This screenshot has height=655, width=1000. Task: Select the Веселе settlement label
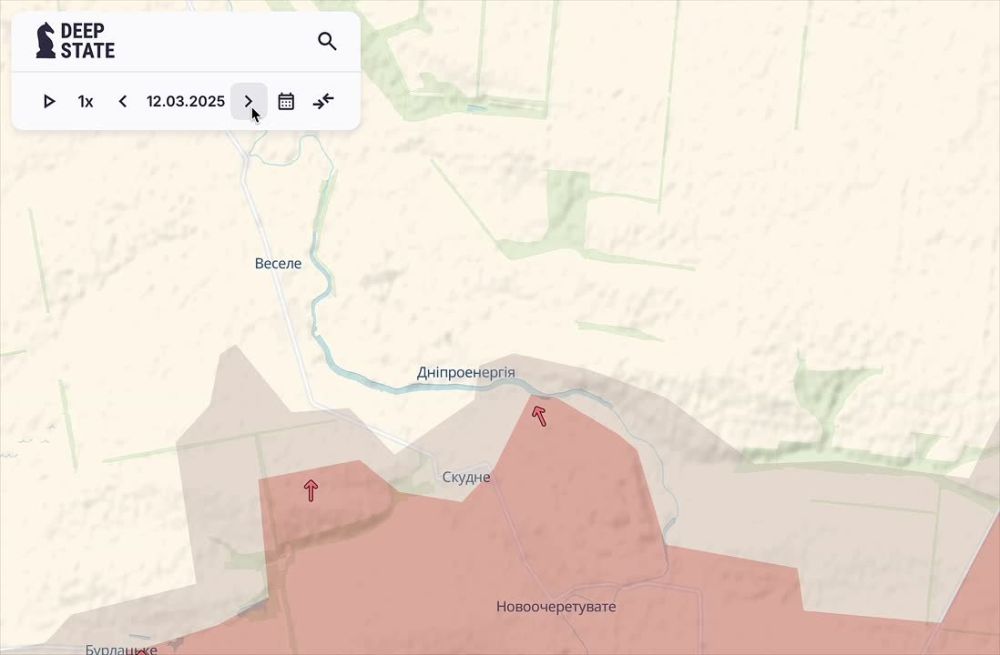[x=278, y=264]
